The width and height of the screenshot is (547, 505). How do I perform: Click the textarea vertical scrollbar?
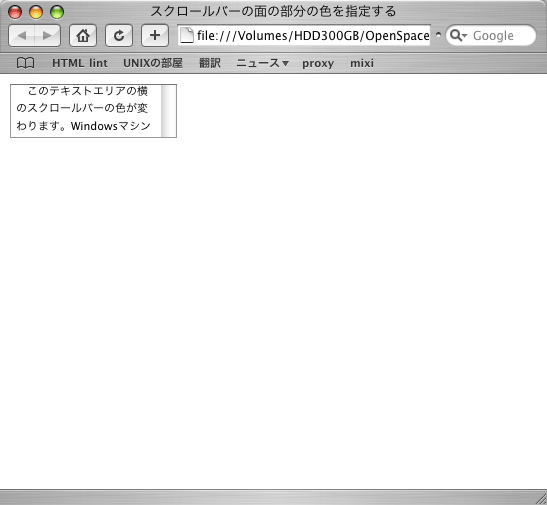pos(168,111)
